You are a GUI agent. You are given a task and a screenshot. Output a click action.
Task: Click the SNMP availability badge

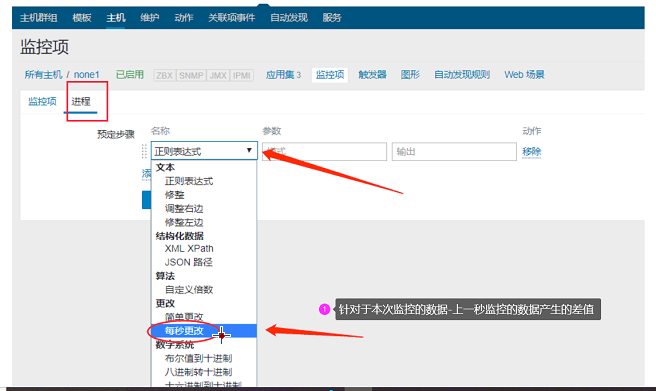pyautogui.click(x=191, y=75)
